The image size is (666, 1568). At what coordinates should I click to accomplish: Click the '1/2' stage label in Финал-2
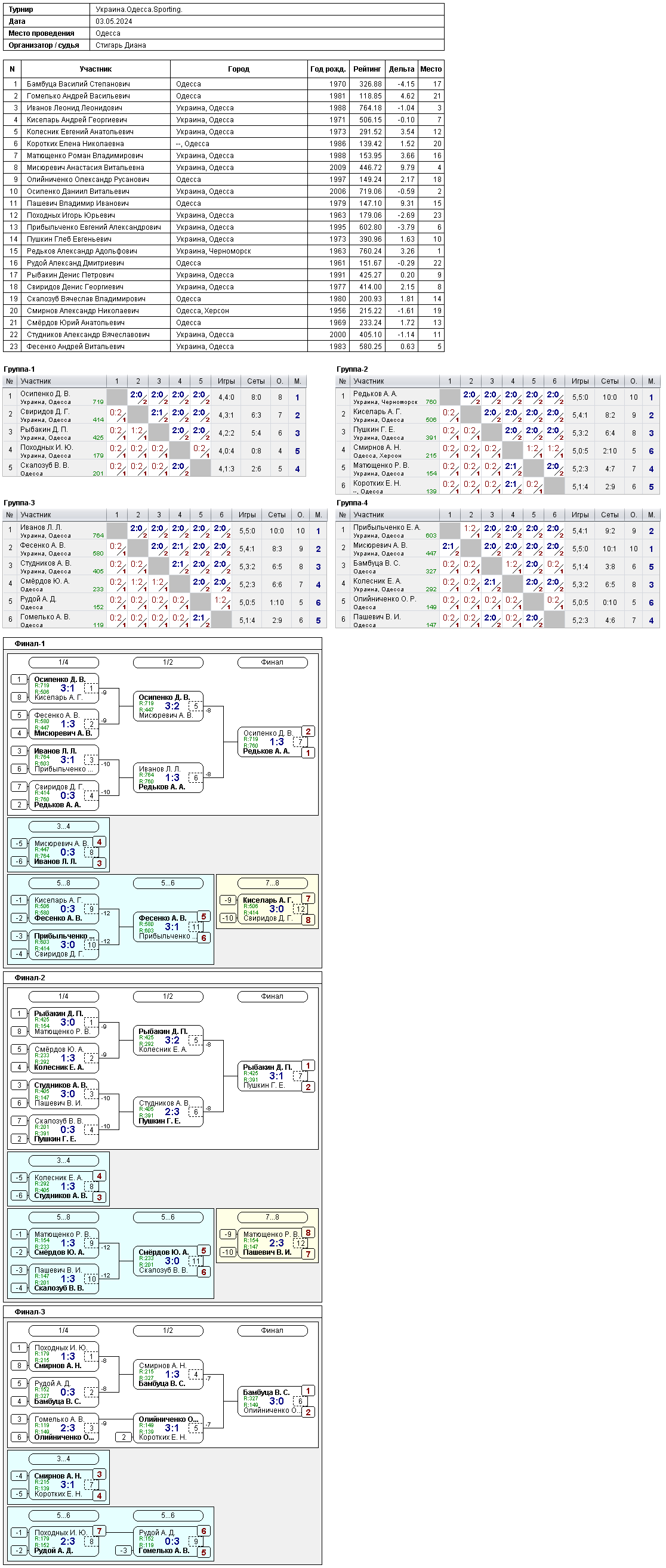point(168,996)
